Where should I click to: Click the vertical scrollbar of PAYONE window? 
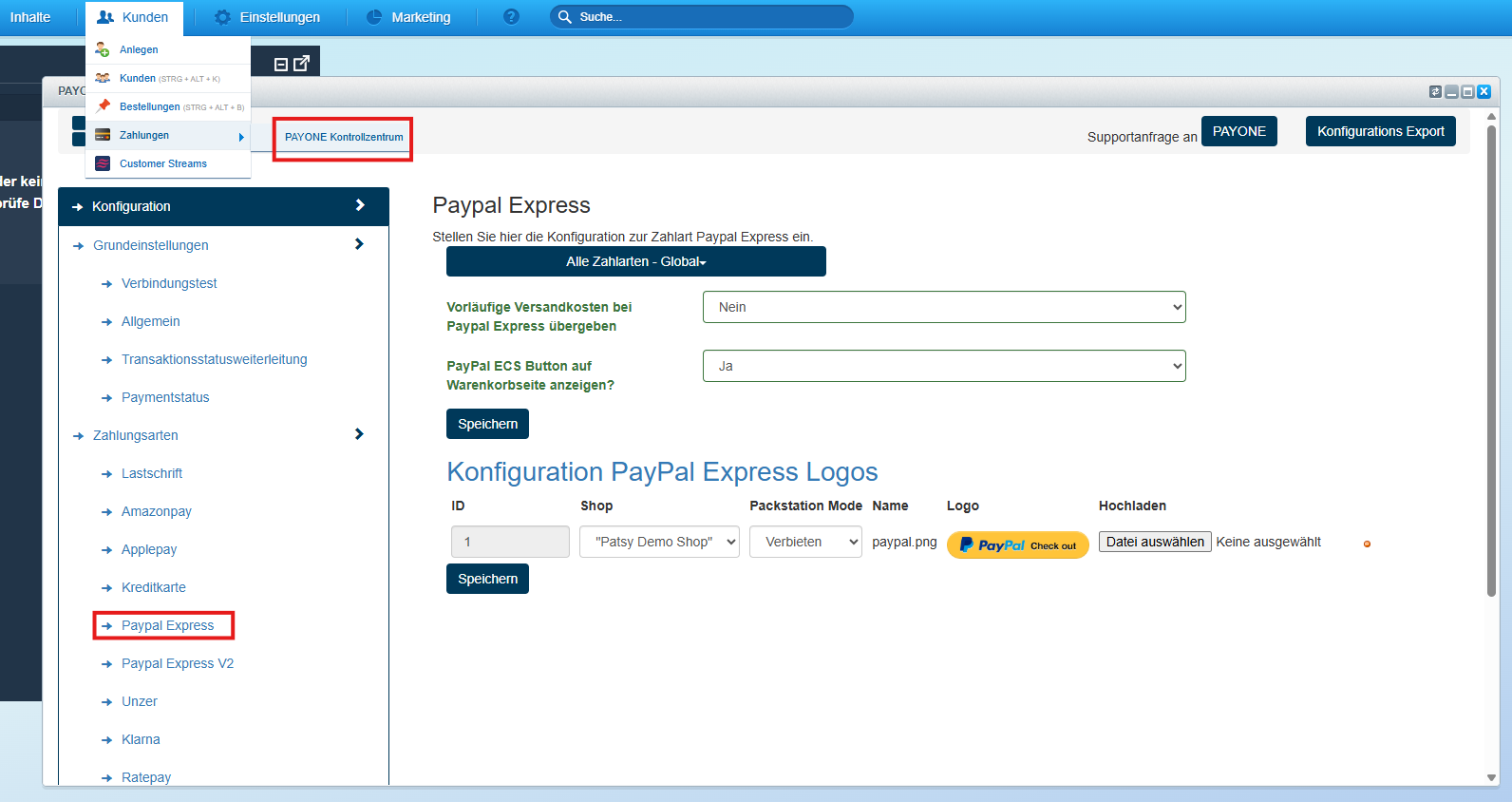(x=1491, y=361)
